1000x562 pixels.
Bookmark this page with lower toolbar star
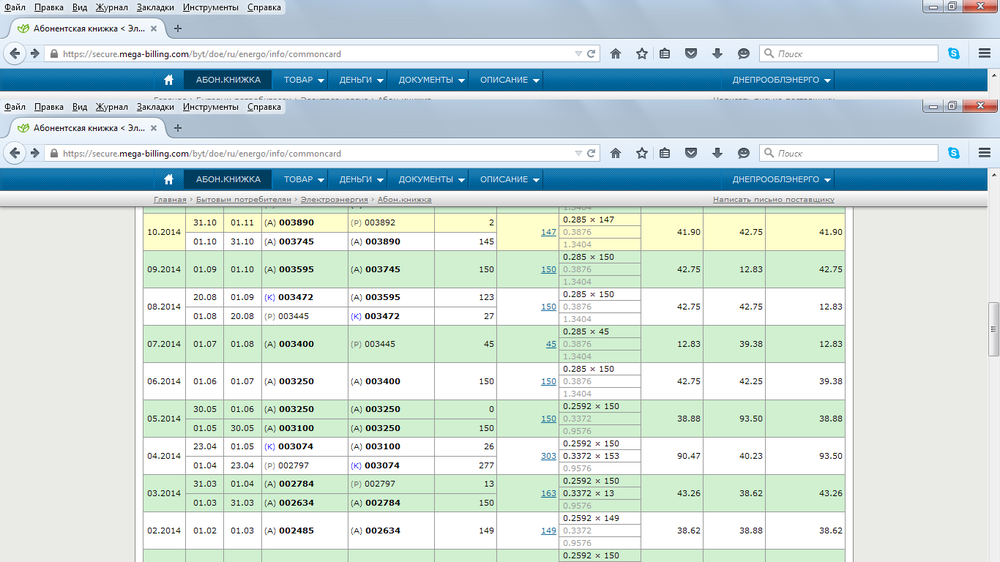pos(641,153)
